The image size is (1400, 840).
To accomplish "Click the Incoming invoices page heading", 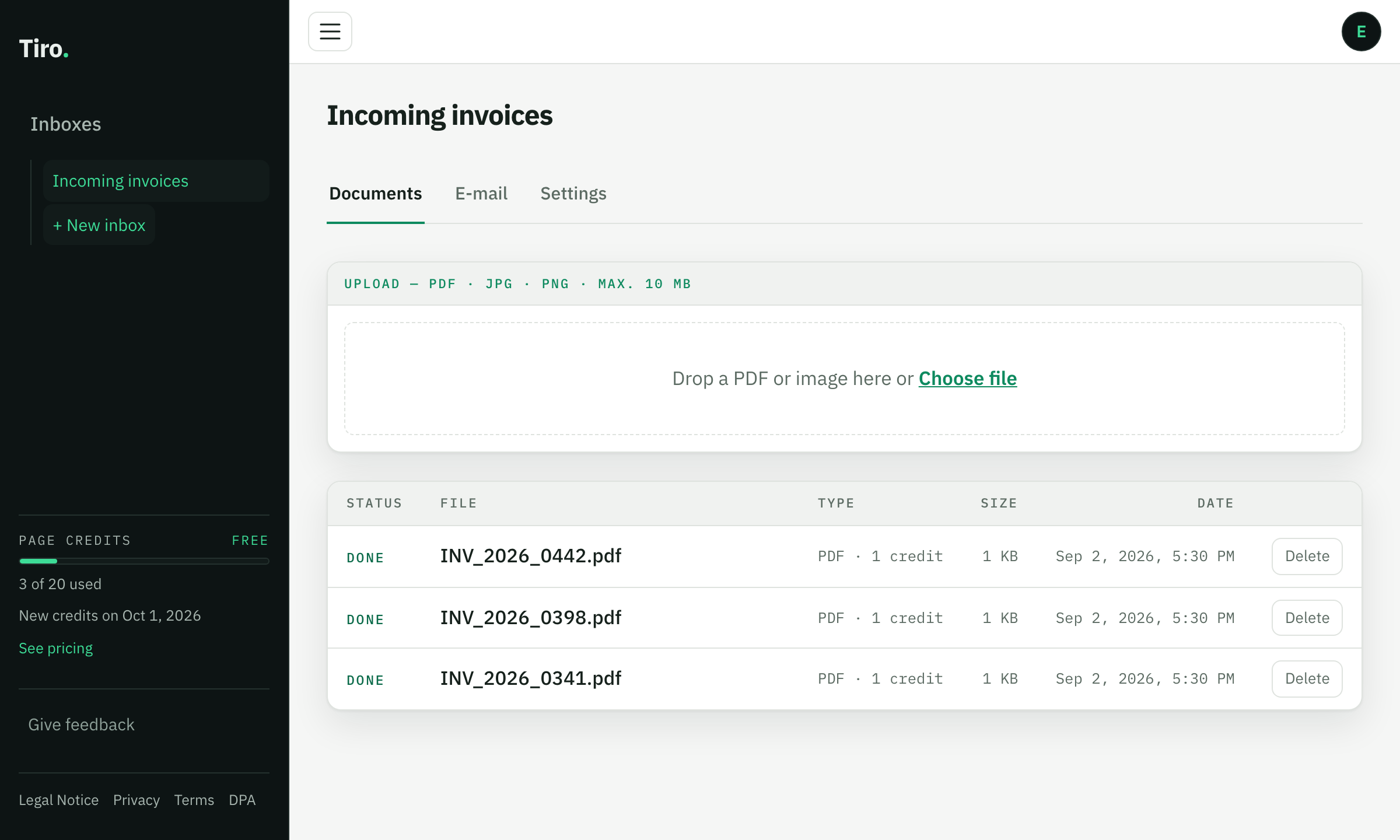I will tap(440, 116).
